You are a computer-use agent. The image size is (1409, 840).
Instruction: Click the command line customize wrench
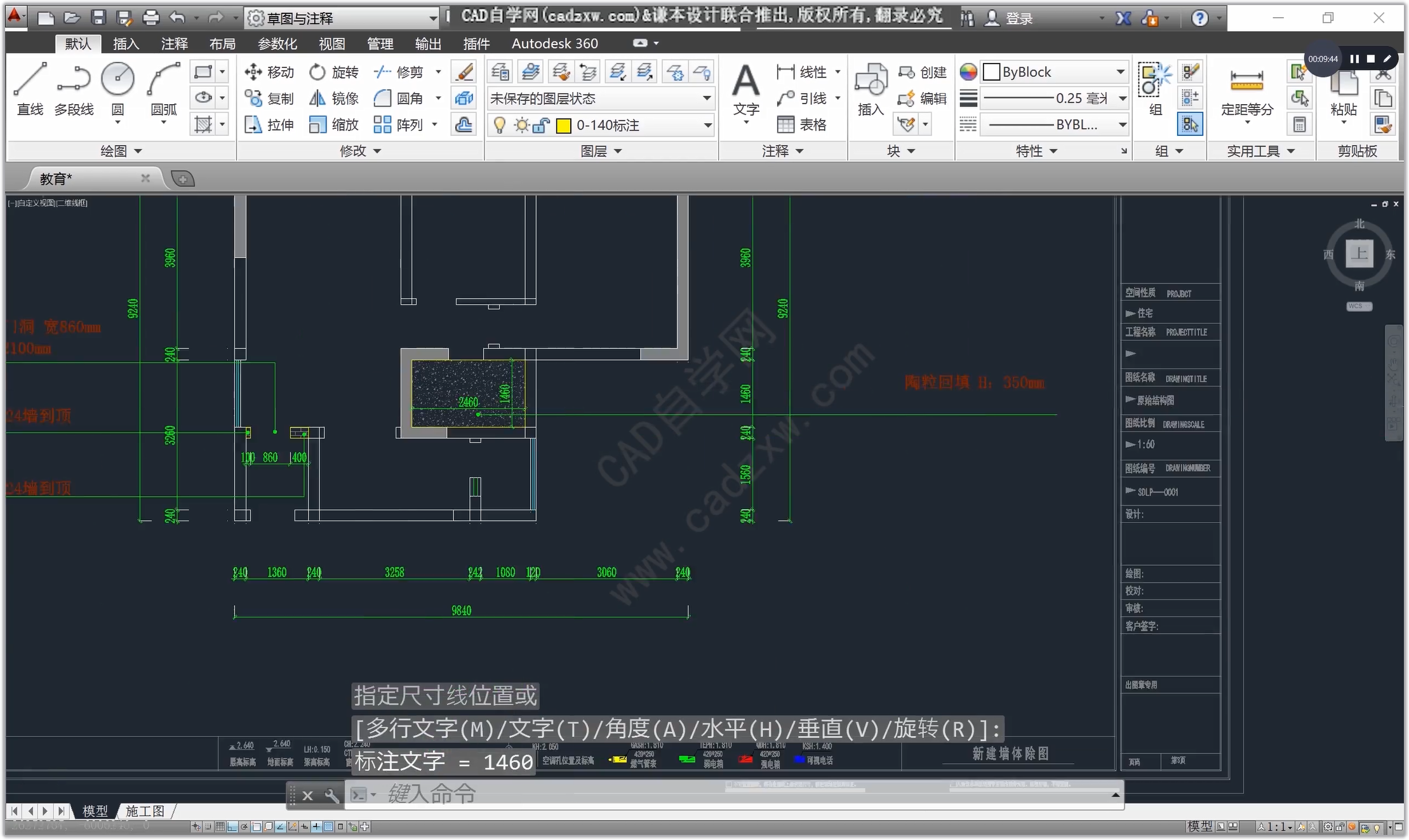pyautogui.click(x=331, y=795)
